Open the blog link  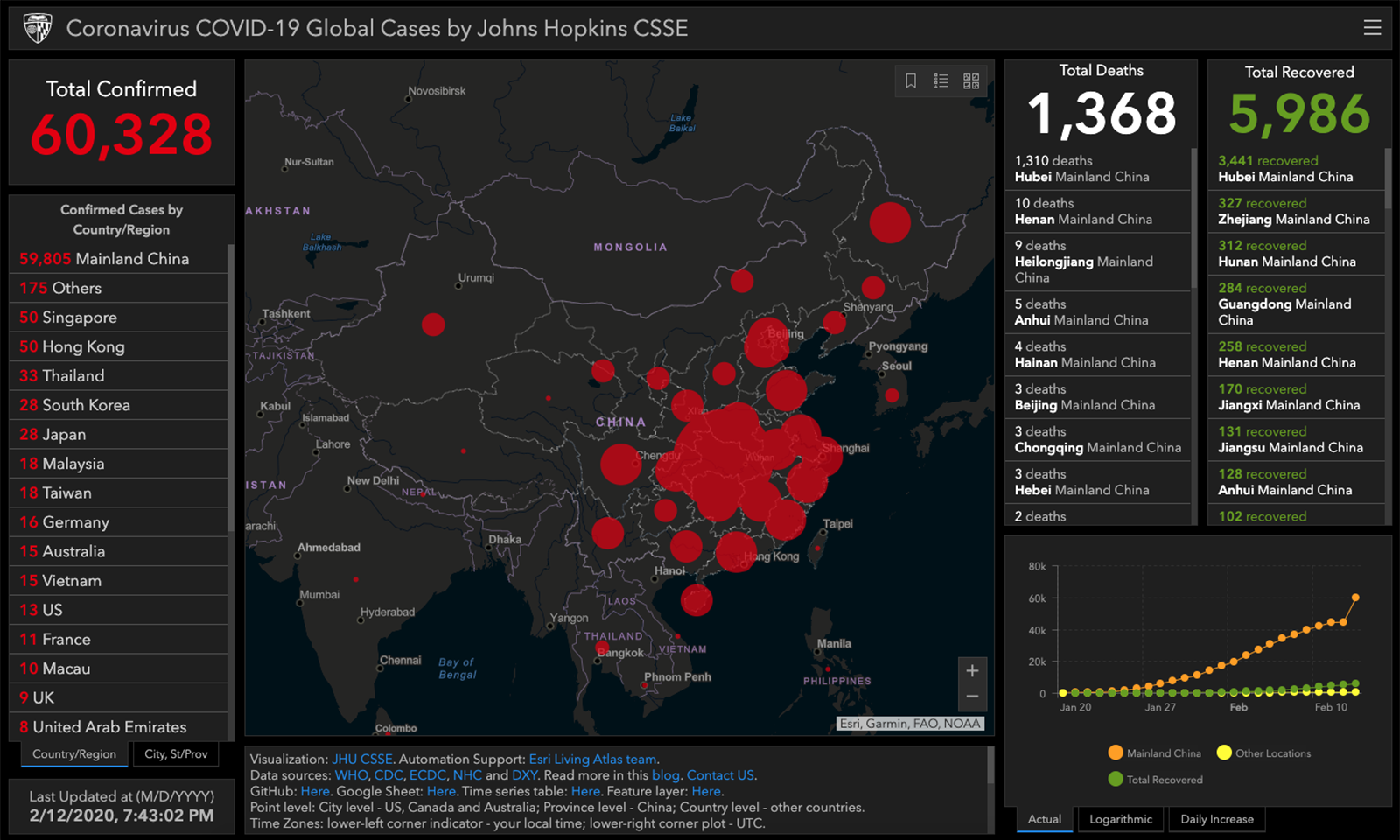665,775
